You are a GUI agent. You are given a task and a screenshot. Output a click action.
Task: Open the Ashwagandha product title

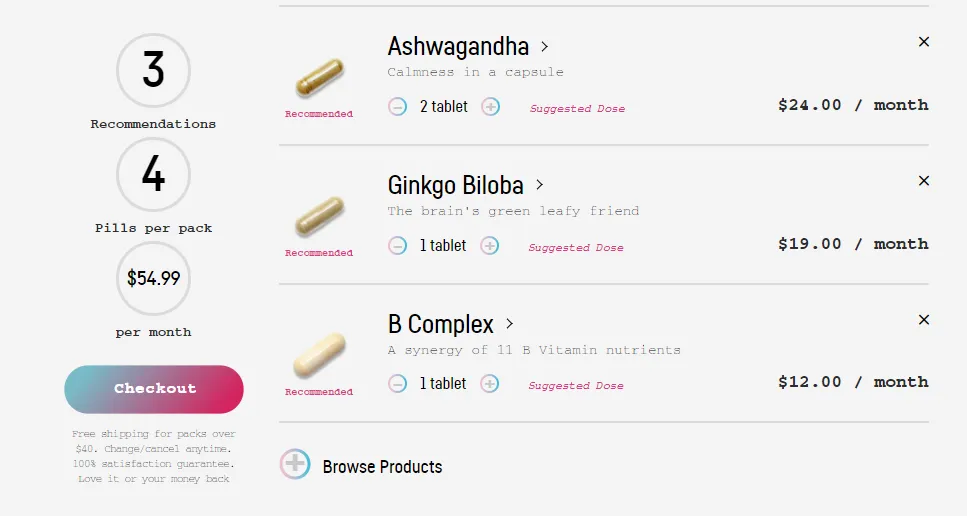click(x=458, y=47)
